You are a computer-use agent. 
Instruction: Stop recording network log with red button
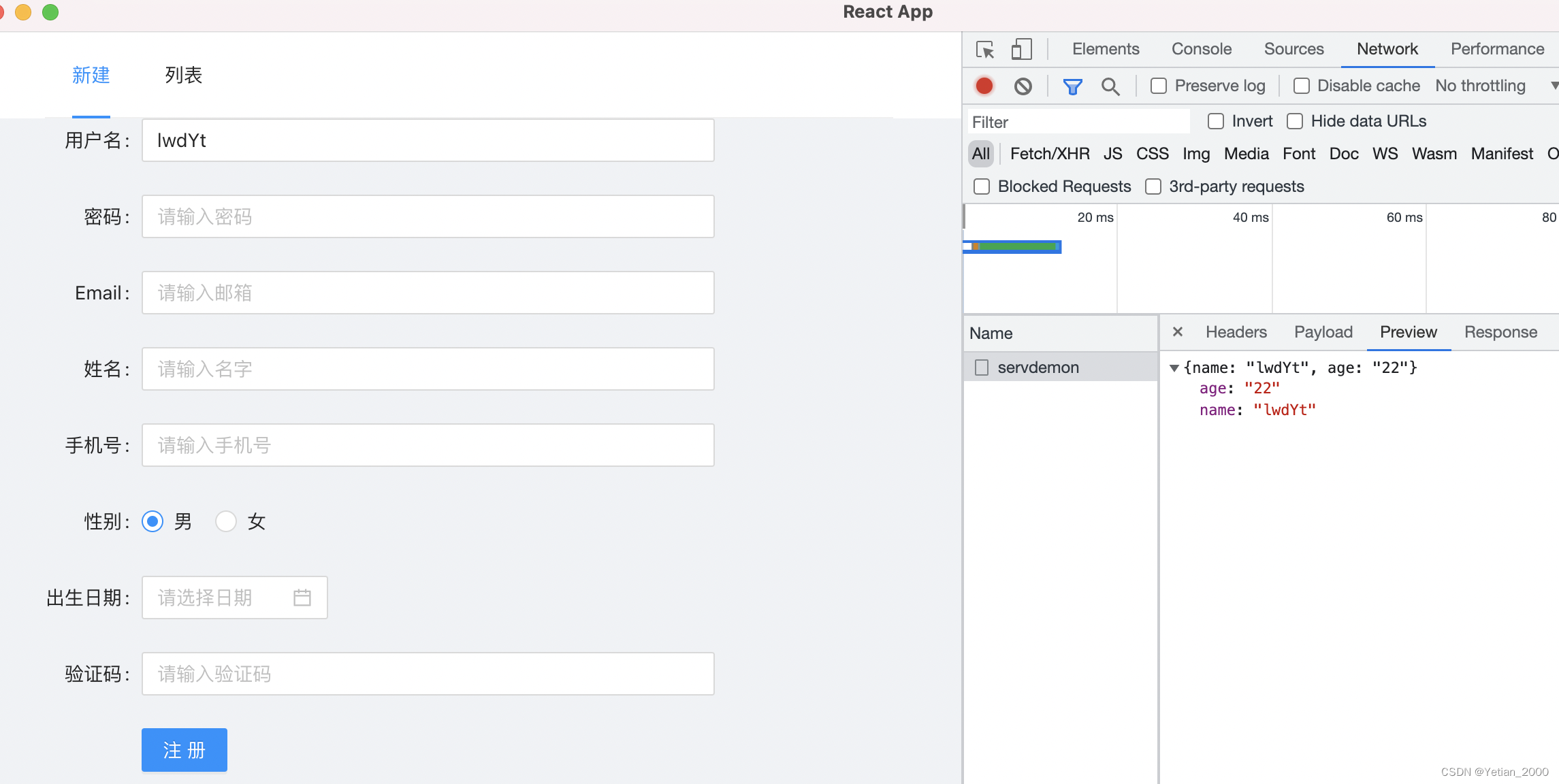click(x=984, y=86)
